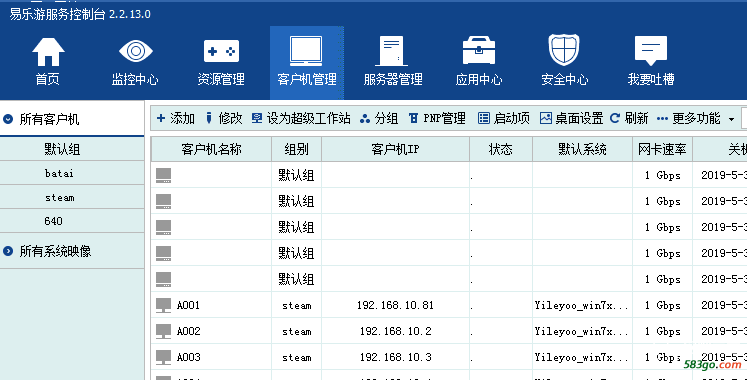This screenshot has height=380, width=747.
Task: Open 安全中心 shield icon
Action: click(x=564, y=50)
